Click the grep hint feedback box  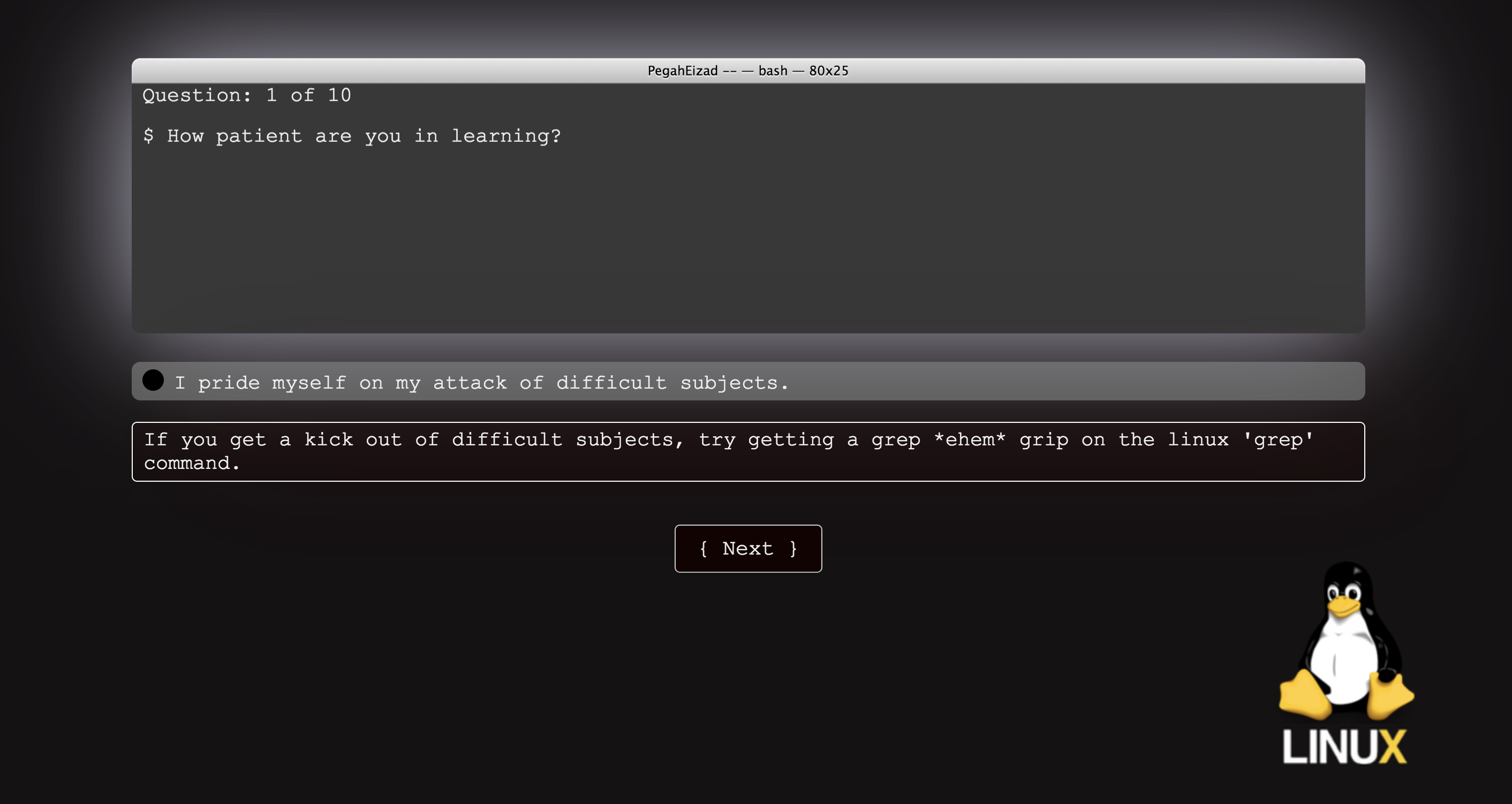pos(748,451)
